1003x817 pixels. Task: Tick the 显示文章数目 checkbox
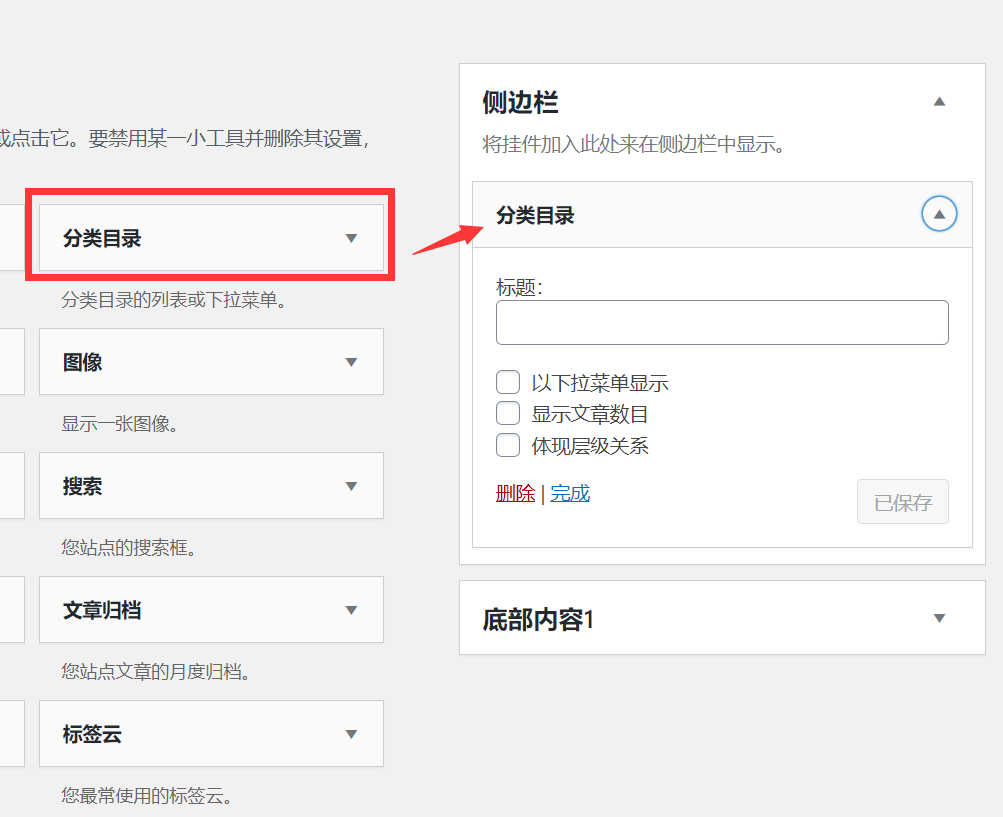508,414
